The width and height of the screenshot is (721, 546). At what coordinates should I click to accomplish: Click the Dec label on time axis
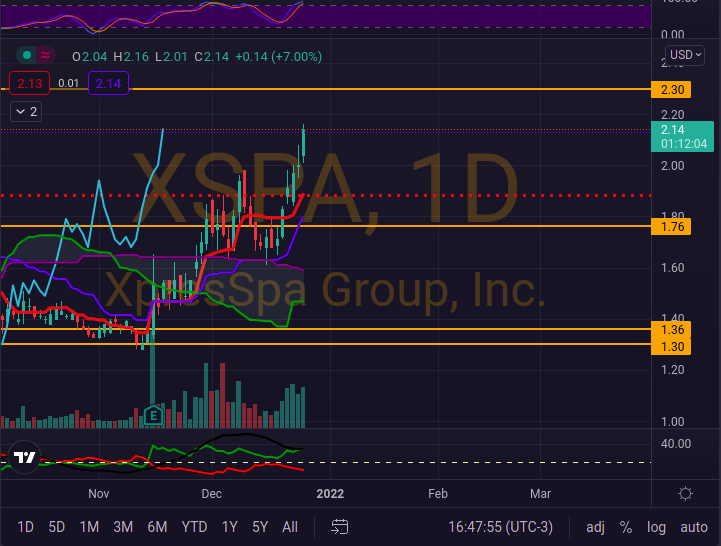click(x=212, y=494)
